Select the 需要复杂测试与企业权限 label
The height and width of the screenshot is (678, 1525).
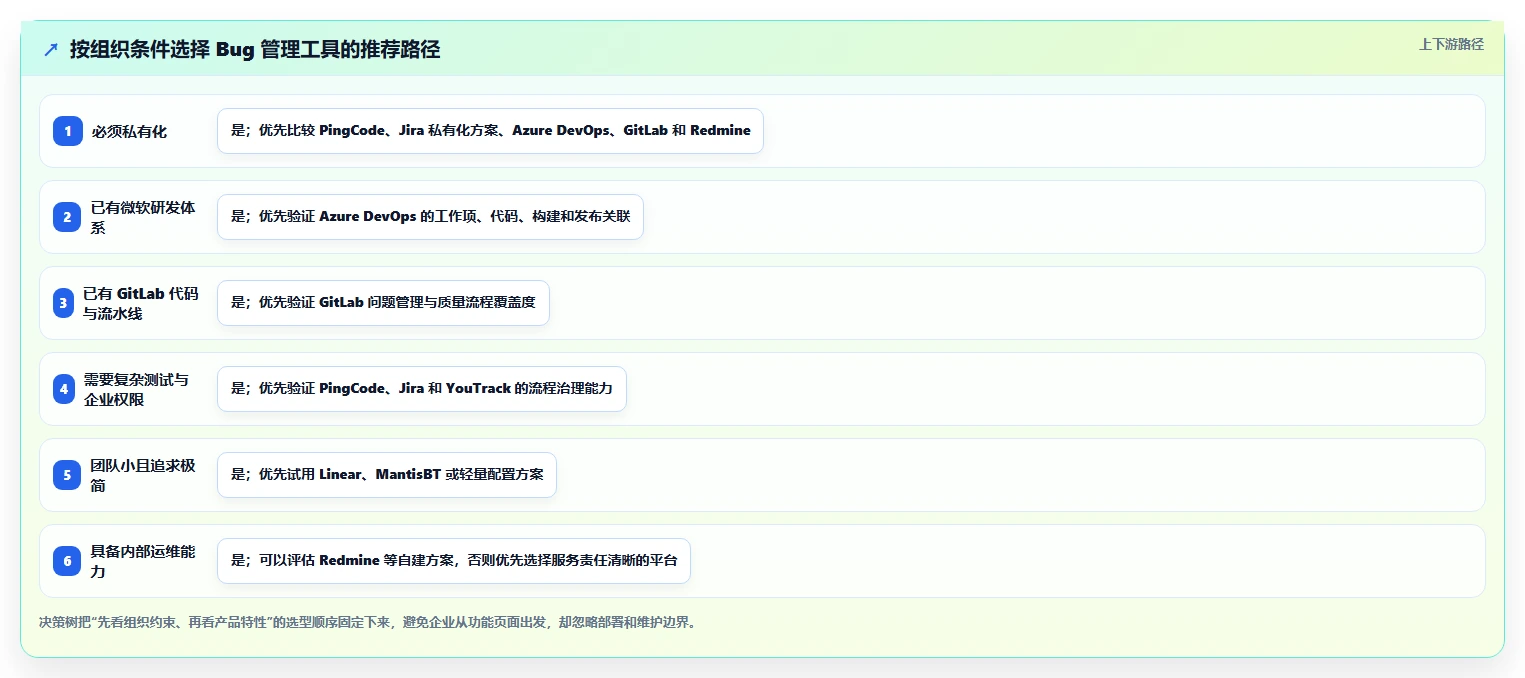[136, 389]
